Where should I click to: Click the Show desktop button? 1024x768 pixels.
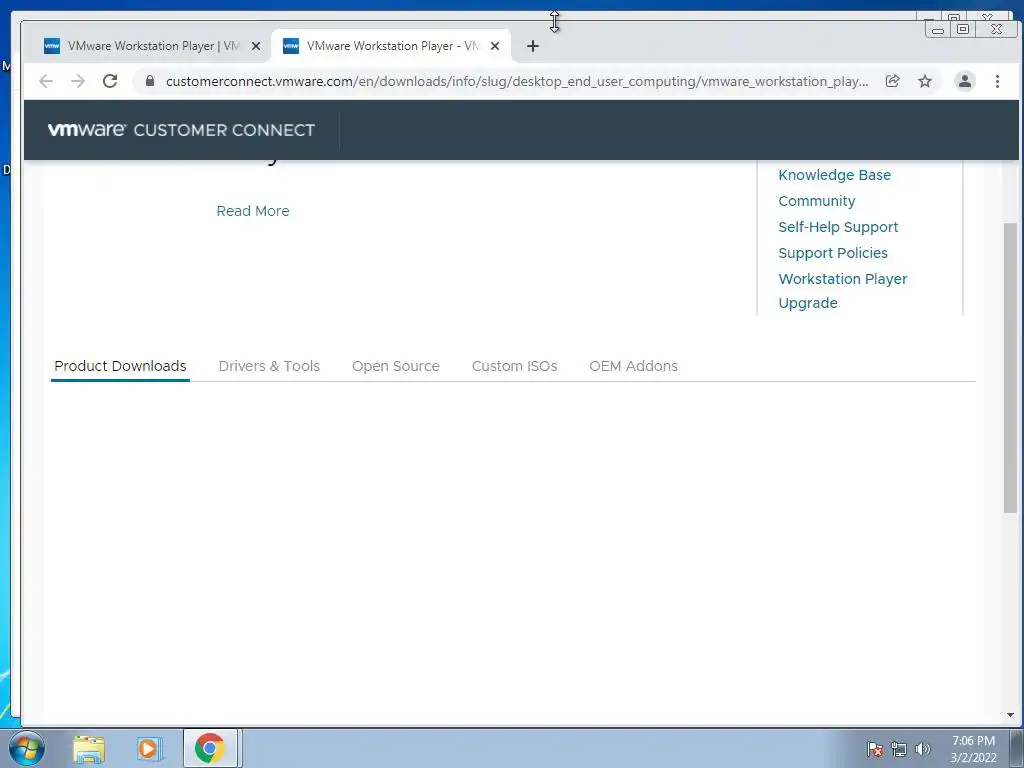[x=1017, y=748]
